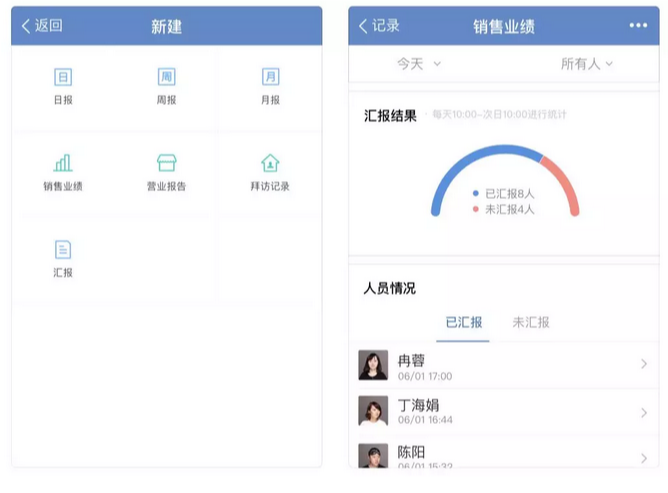Open 陈阳's report row
Image resolution: width=668 pixels, height=493 pixels.
pyautogui.click(x=504, y=453)
